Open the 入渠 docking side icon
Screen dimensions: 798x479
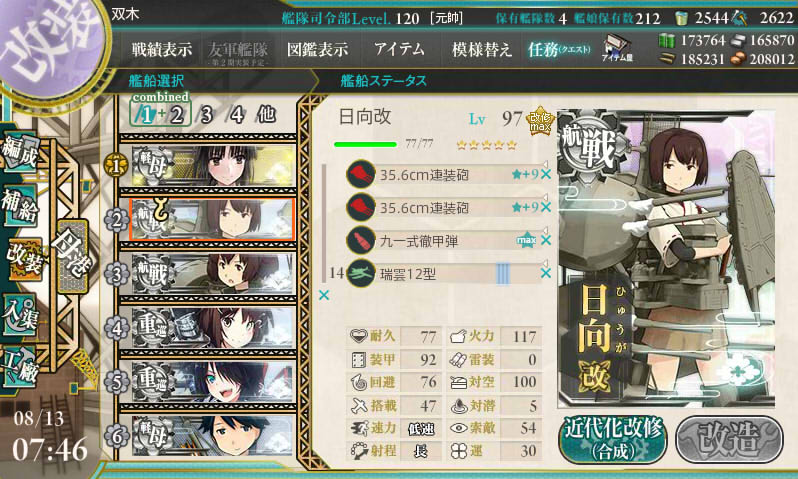[x=20, y=316]
